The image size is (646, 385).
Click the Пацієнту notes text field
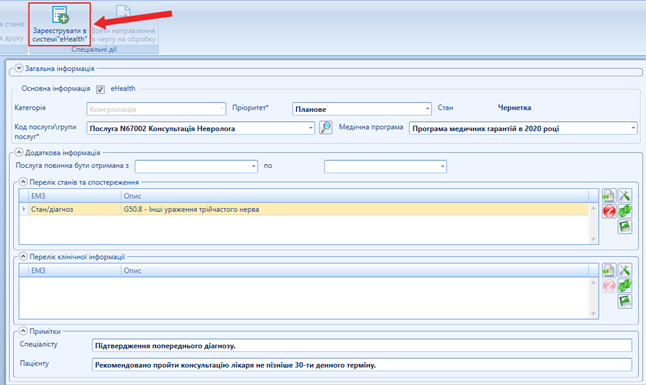coord(362,365)
